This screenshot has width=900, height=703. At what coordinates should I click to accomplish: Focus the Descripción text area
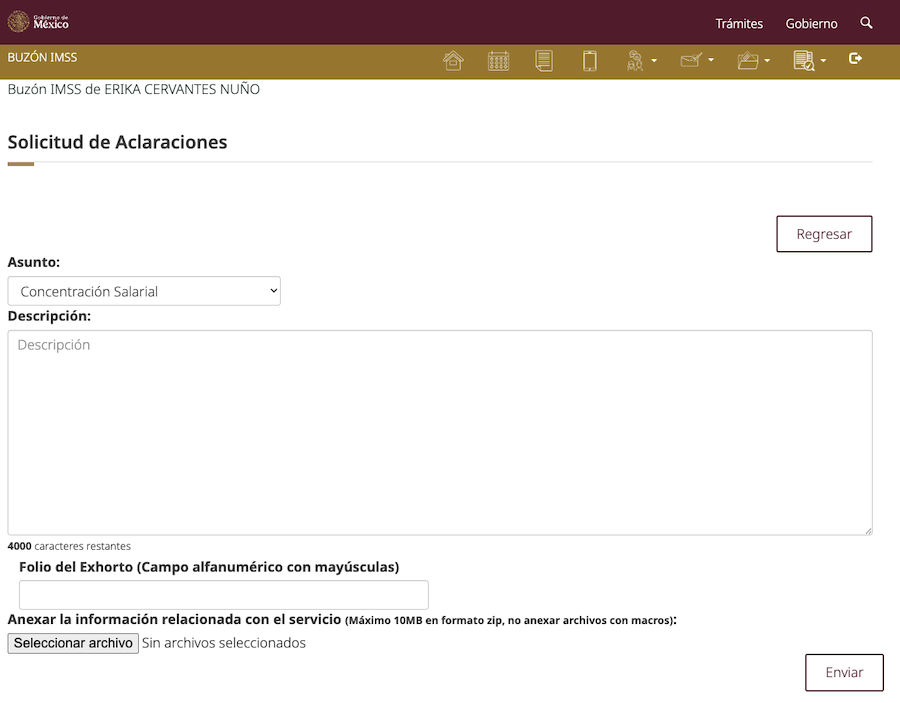[x=440, y=433]
